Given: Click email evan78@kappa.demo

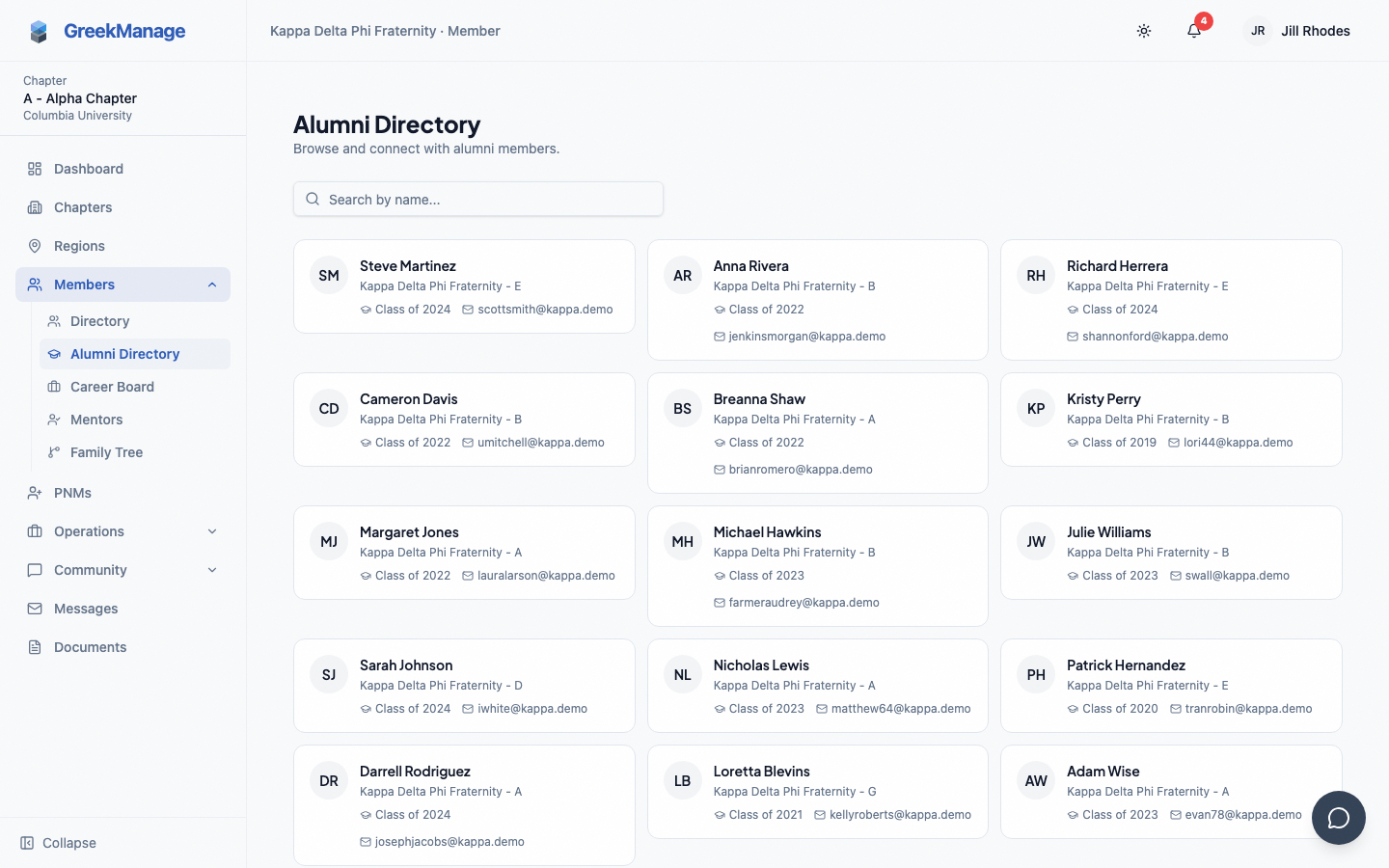Looking at the screenshot, I should (x=1243, y=815).
